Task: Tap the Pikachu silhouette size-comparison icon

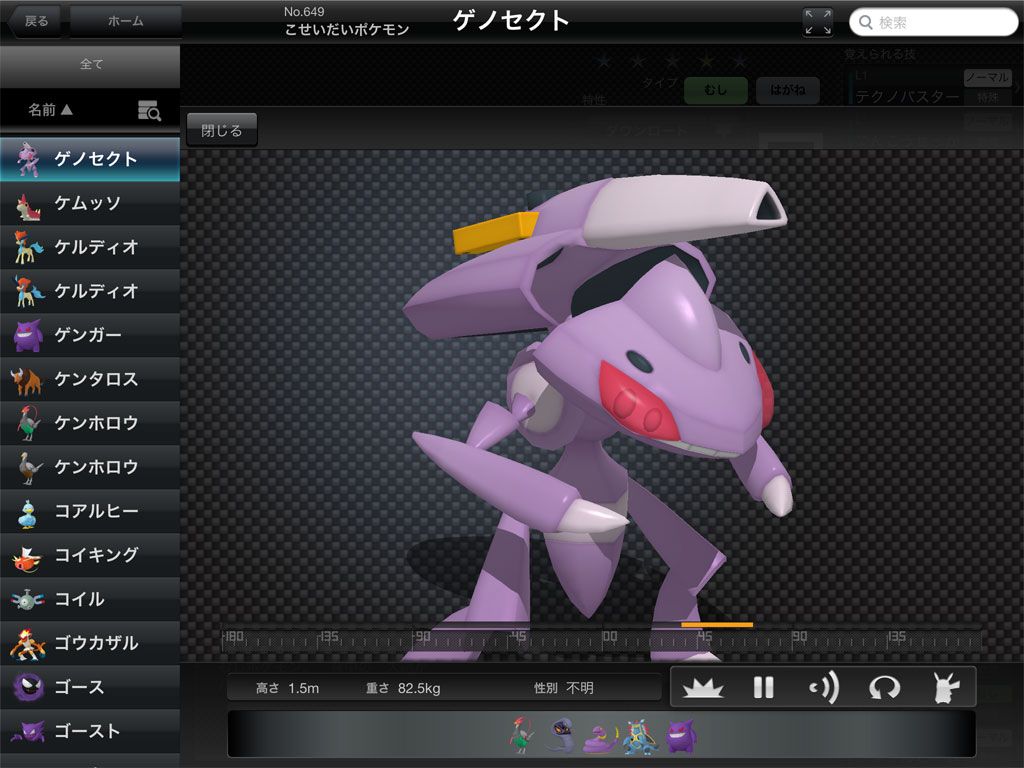Action: [x=944, y=687]
